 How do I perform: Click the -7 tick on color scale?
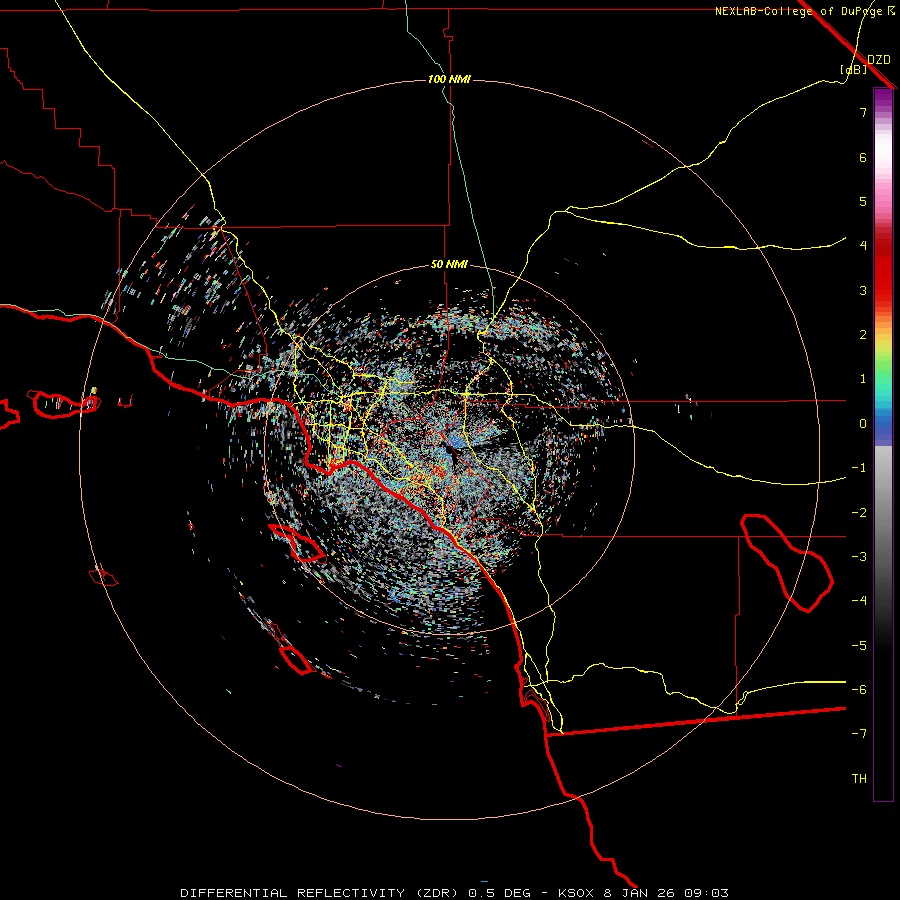(859, 734)
